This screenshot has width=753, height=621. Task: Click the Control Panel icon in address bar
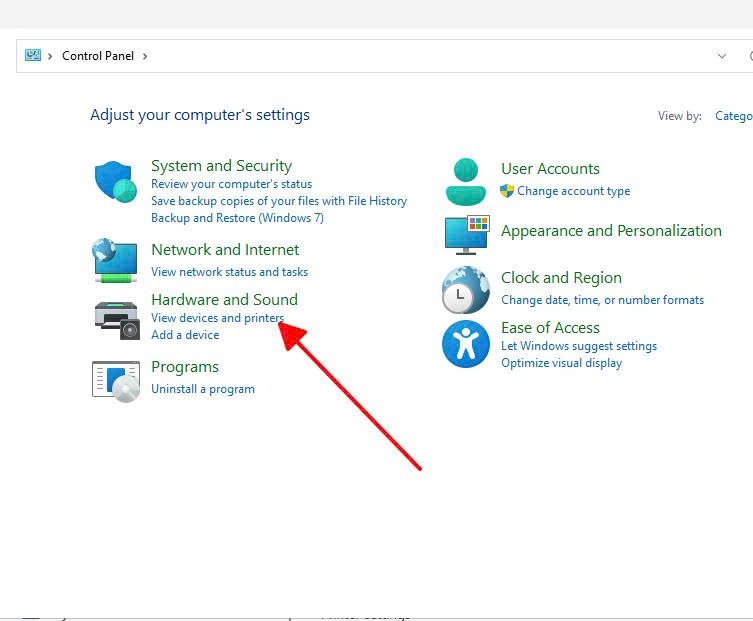coord(33,56)
